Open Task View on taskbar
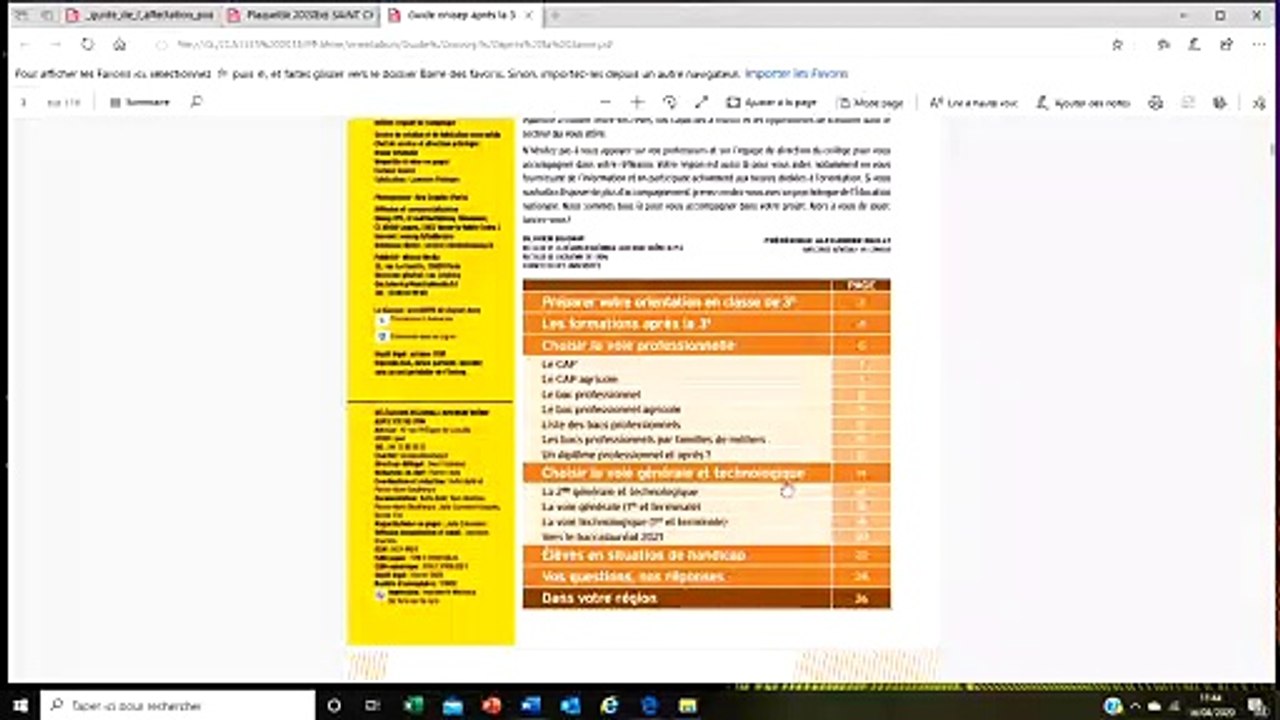This screenshot has width=1280, height=720. click(x=373, y=705)
